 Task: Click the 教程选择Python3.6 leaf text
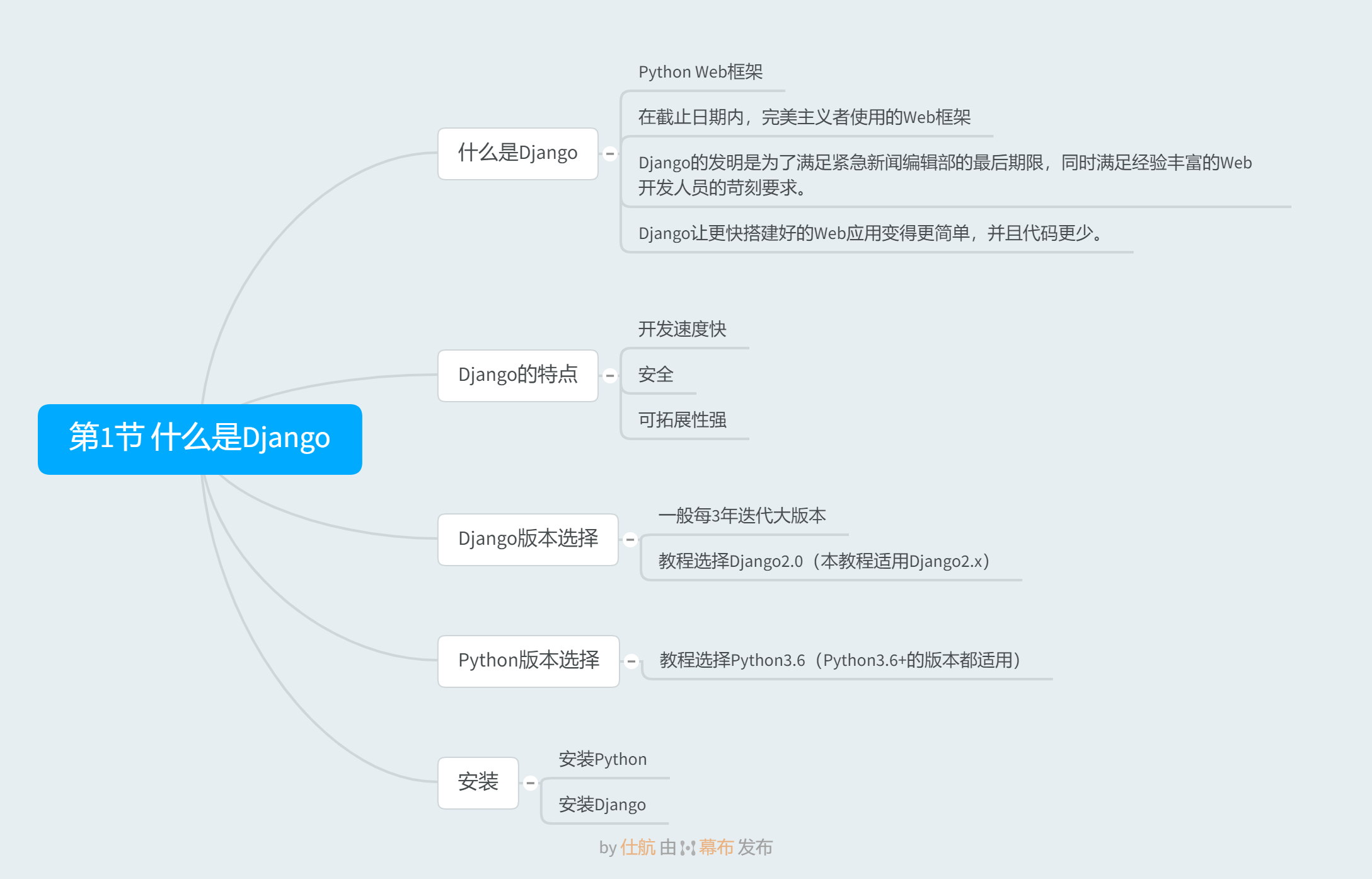[840, 660]
